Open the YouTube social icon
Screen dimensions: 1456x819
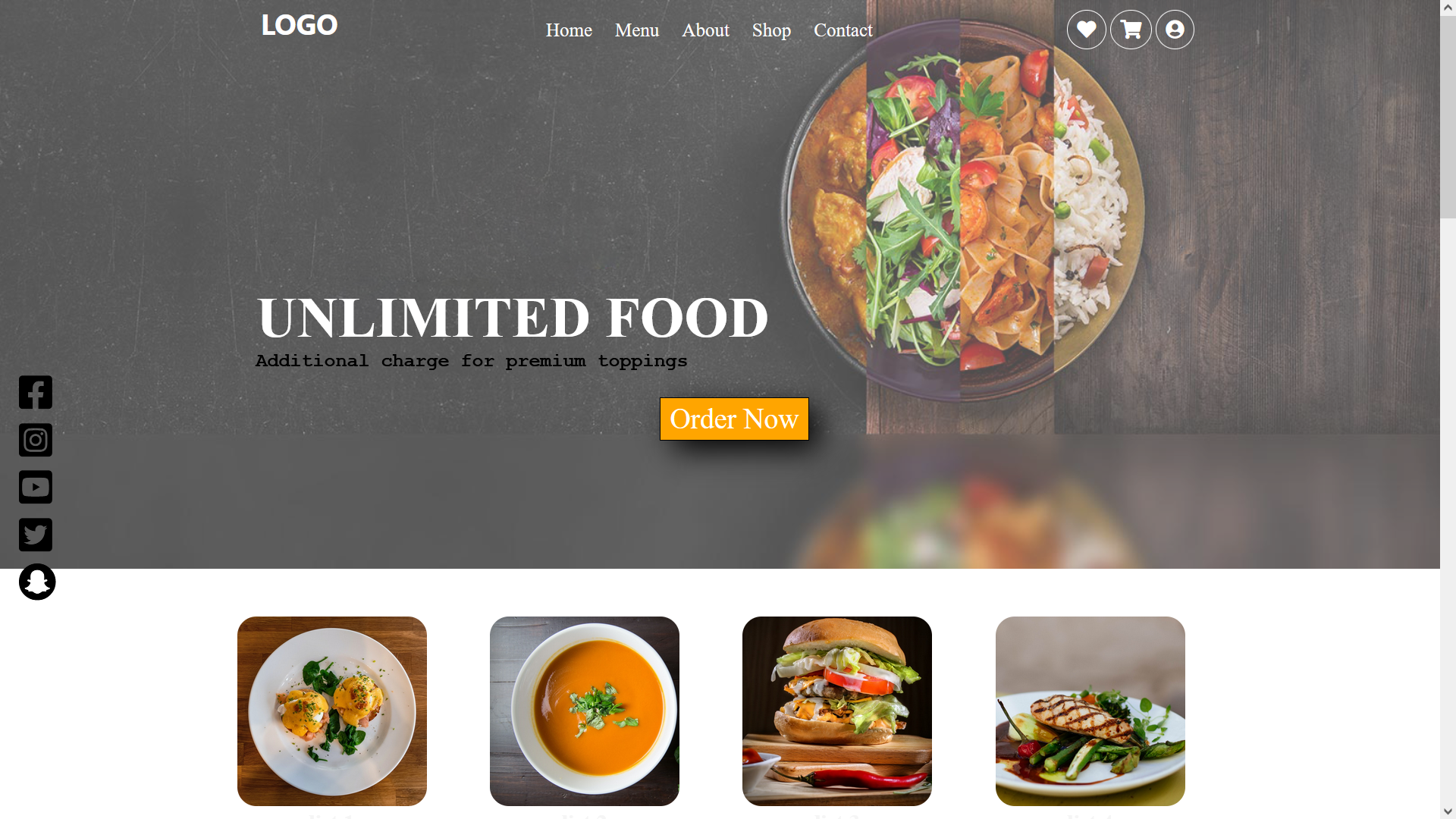pyautogui.click(x=36, y=487)
